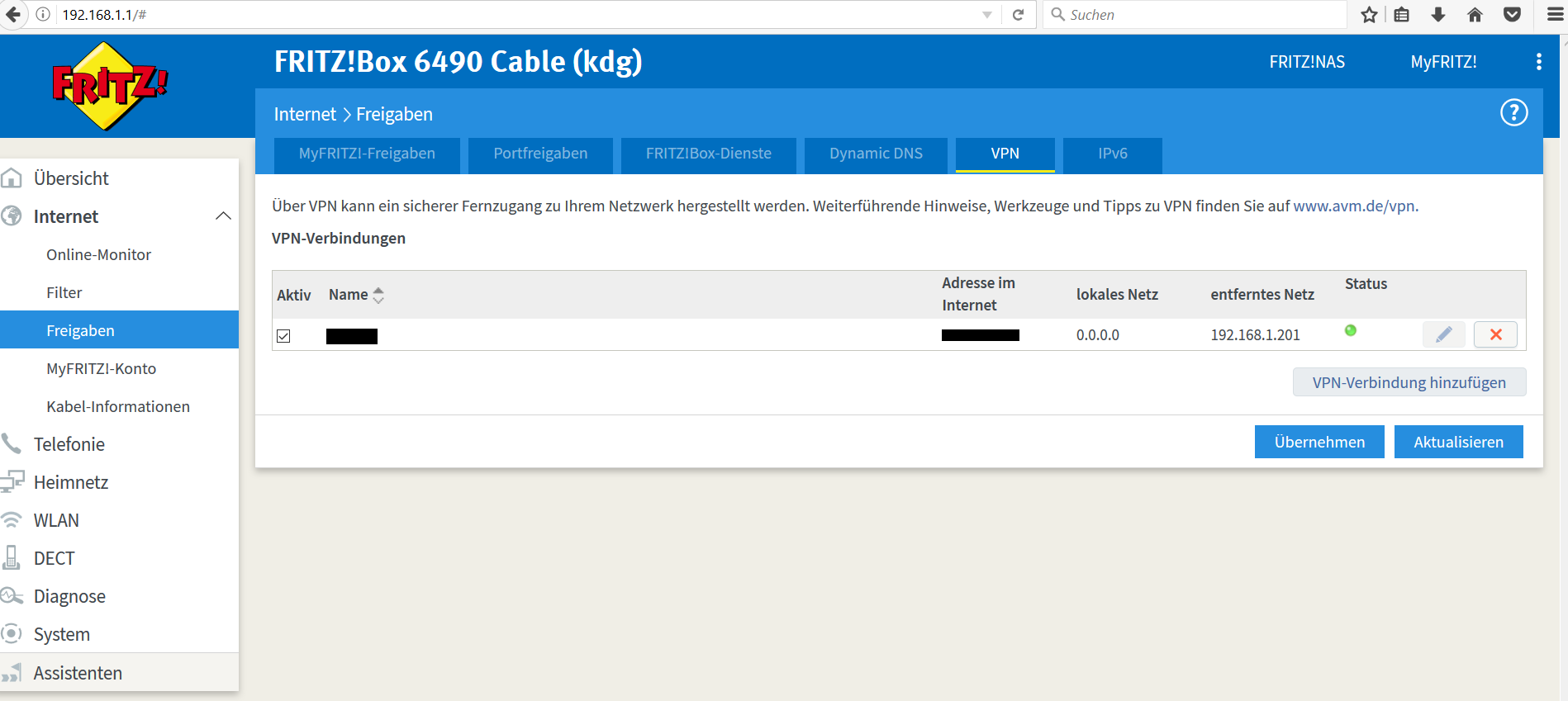Click the lokales Netz value 0.0.0.0
1568x701 pixels.
pyautogui.click(x=1098, y=334)
